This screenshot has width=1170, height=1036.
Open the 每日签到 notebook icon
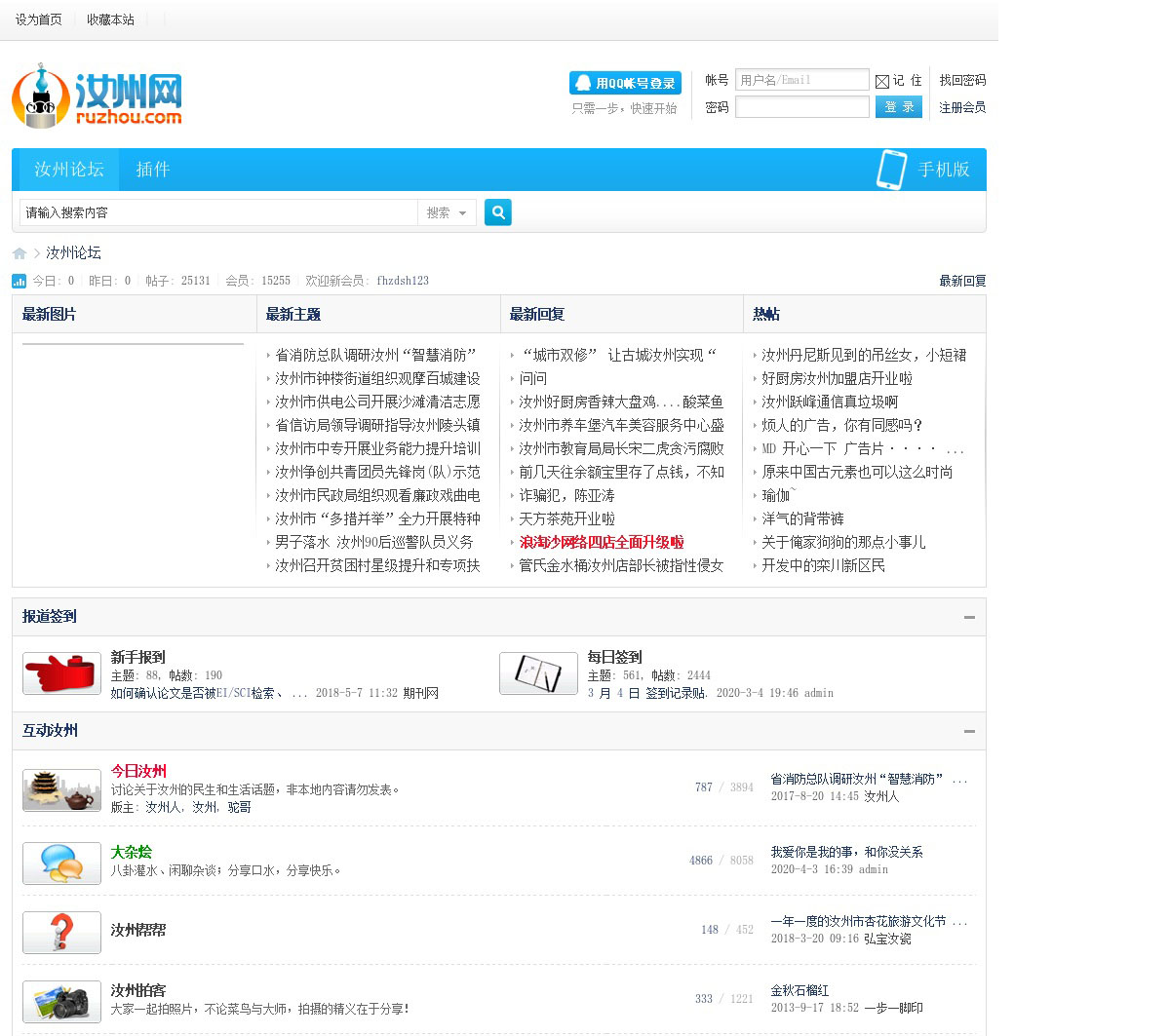[538, 673]
